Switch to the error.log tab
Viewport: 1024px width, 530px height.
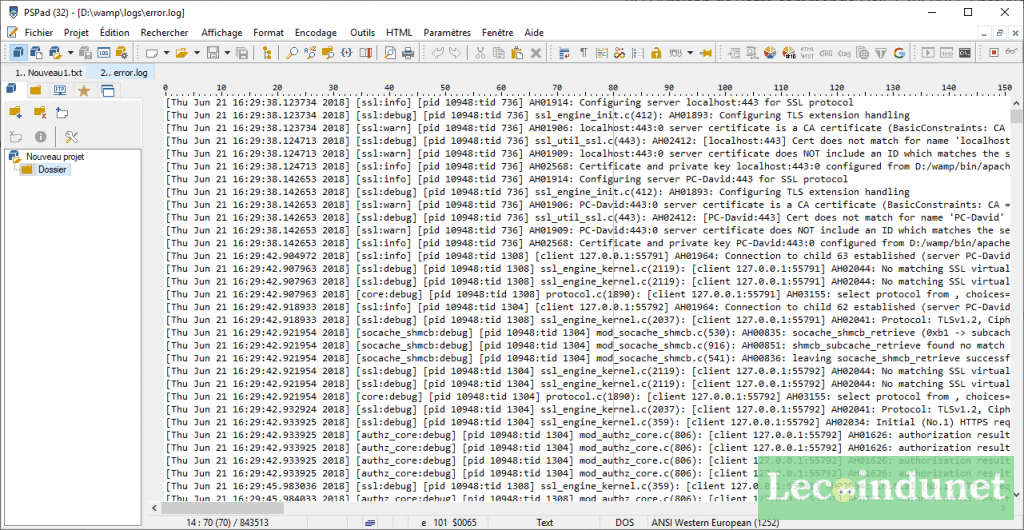click(121, 73)
